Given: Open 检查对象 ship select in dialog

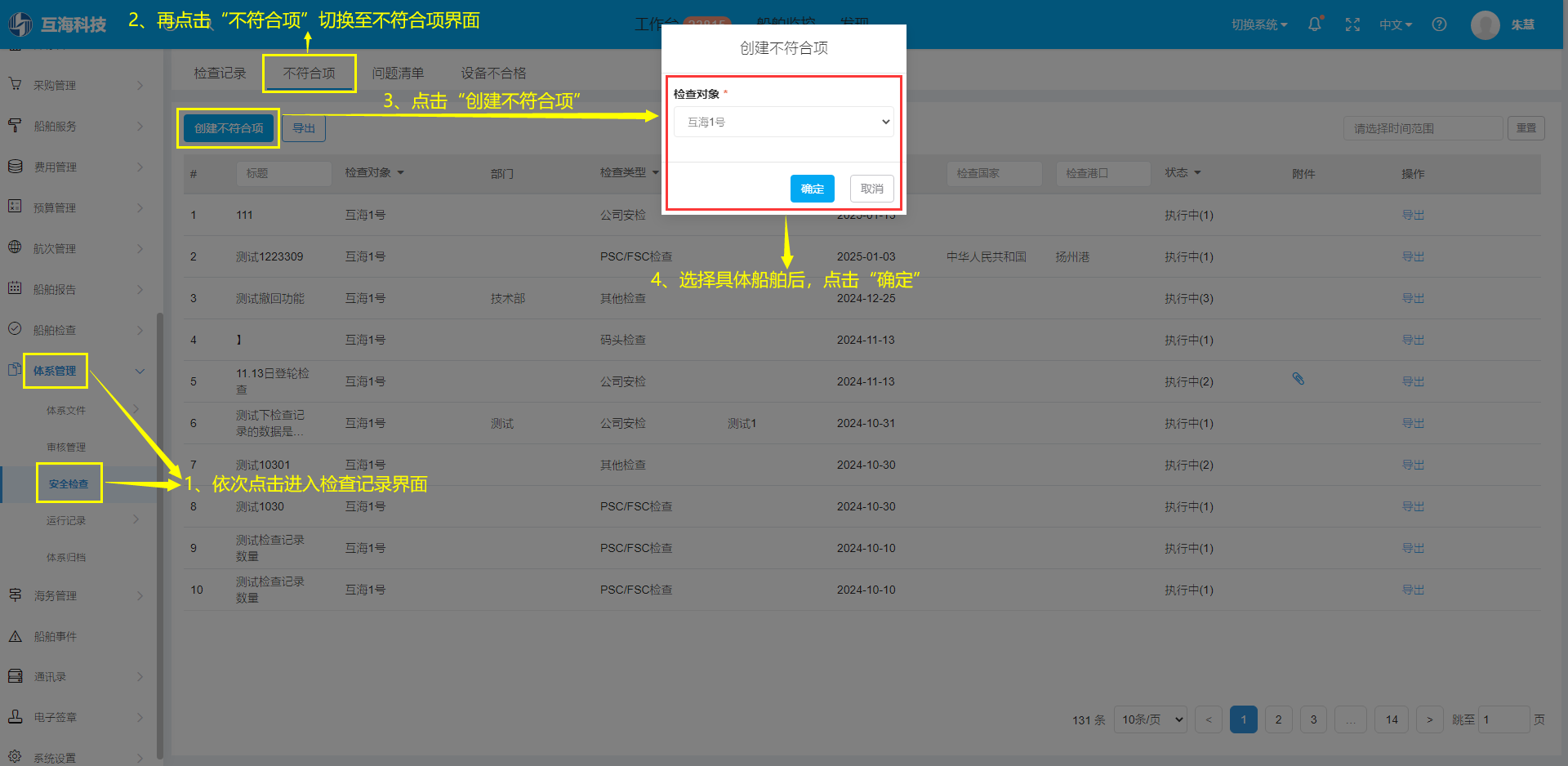Looking at the screenshot, I should (784, 122).
